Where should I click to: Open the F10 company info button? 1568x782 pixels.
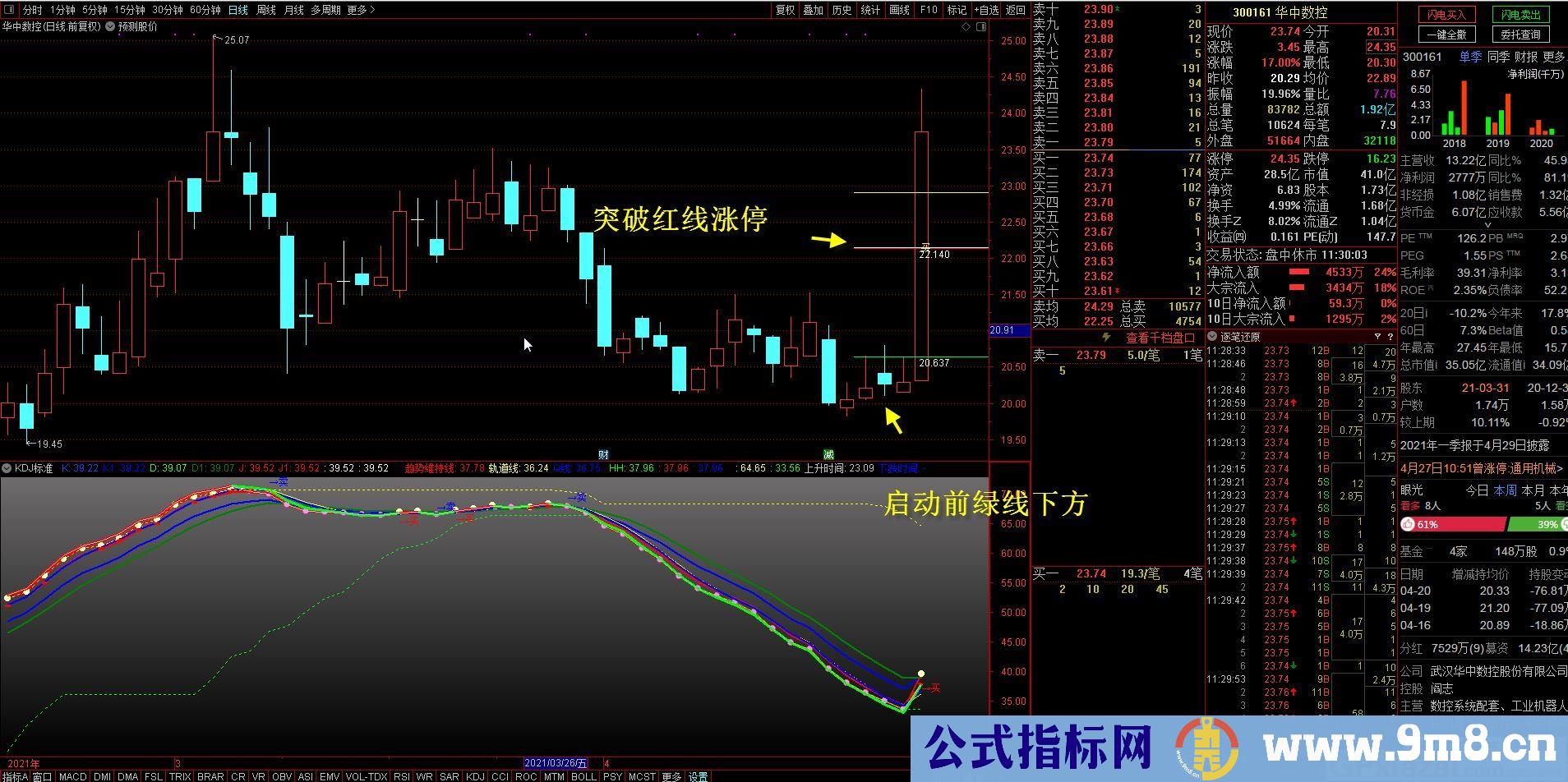[x=928, y=10]
